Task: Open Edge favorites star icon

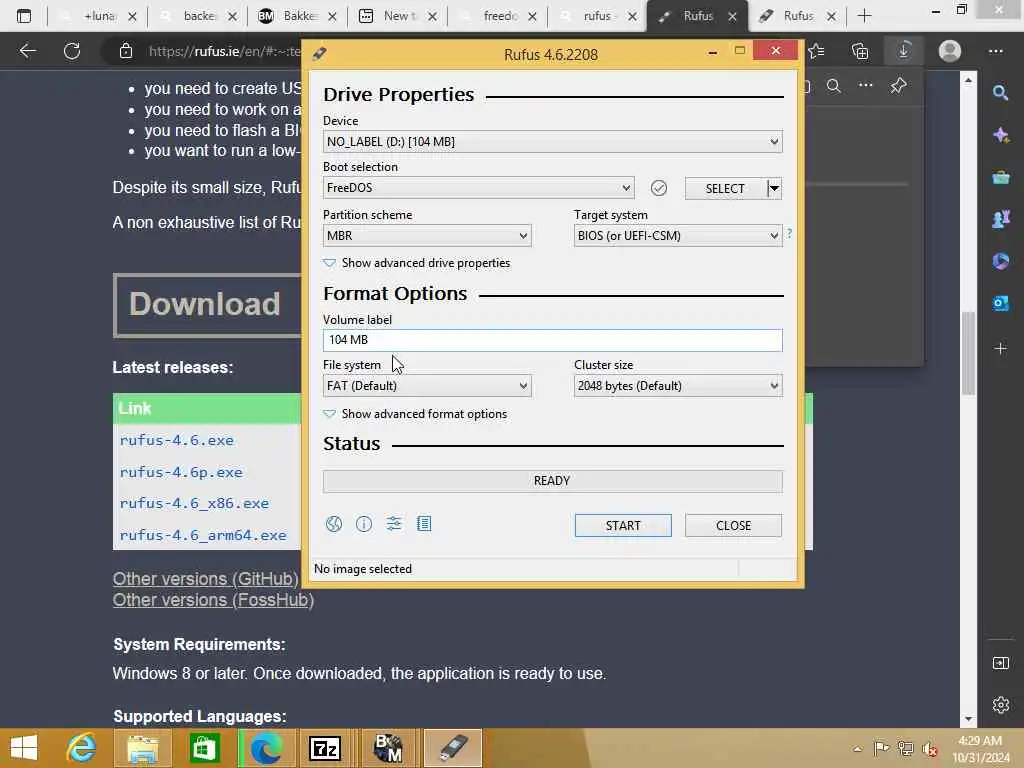Action: click(x=816, y=51)
